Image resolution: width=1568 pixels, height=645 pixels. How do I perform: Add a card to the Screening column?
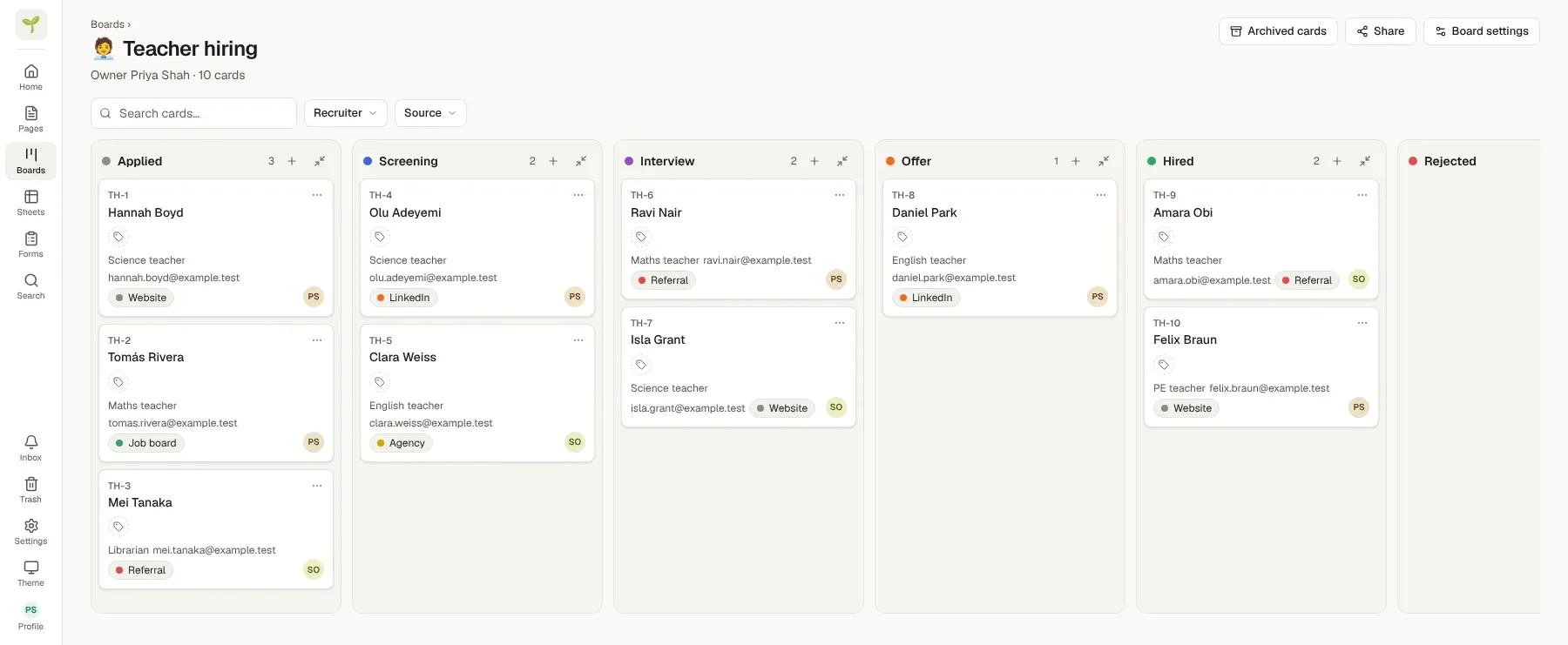pos(553,161)
